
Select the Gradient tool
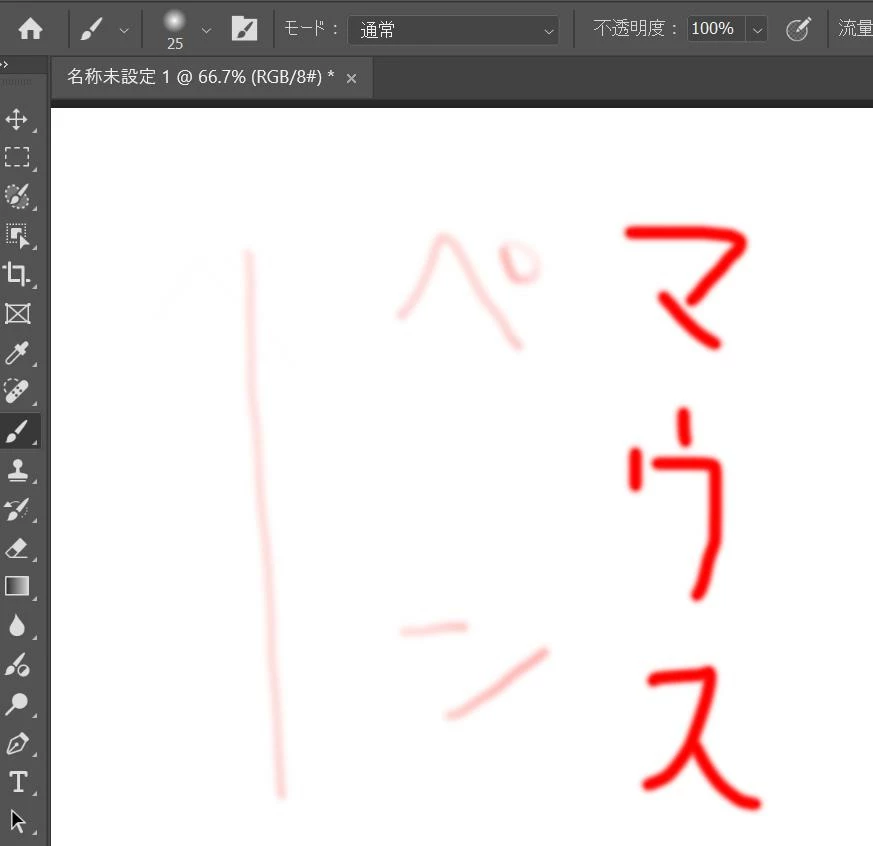(x=17, y=587)
